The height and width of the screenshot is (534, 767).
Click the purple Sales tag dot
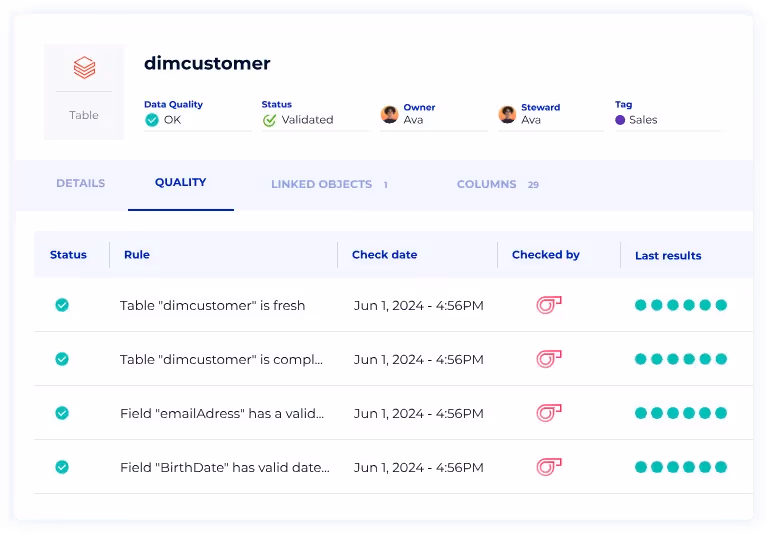(x=620, y=120)
